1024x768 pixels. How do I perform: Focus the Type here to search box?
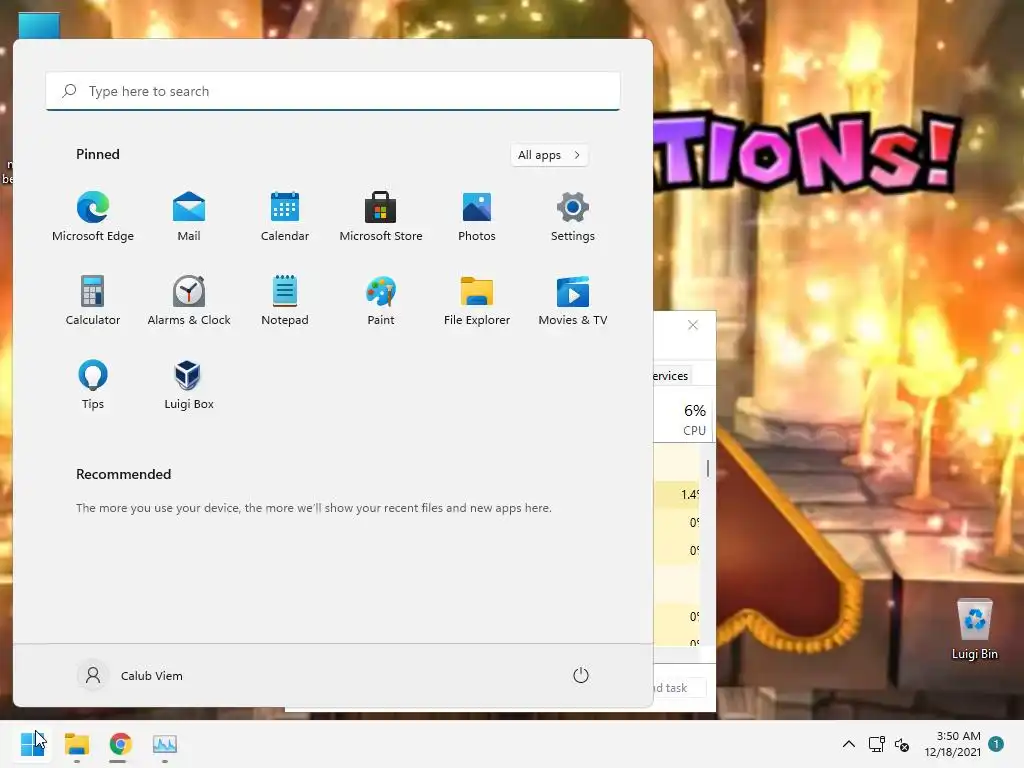pyautogui.click(x=332, y=91)
